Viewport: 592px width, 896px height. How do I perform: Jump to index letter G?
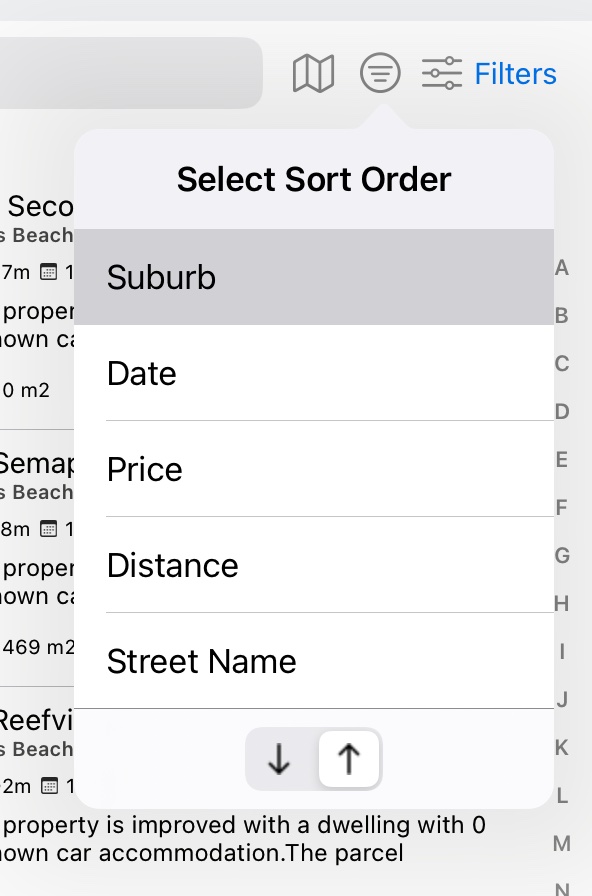coord(562,555)
